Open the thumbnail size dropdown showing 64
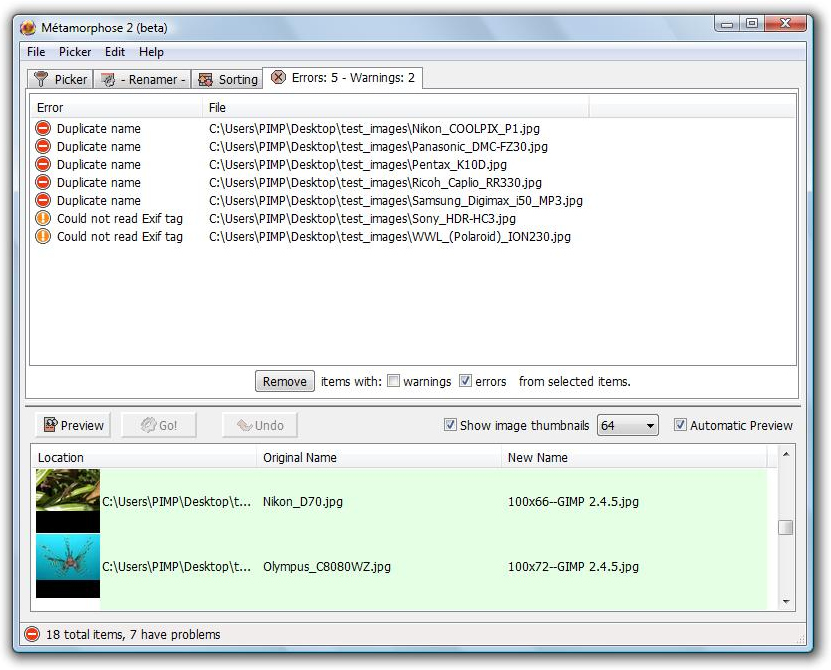This screenshot has height=670, width=831. click(x=627, y=425)
